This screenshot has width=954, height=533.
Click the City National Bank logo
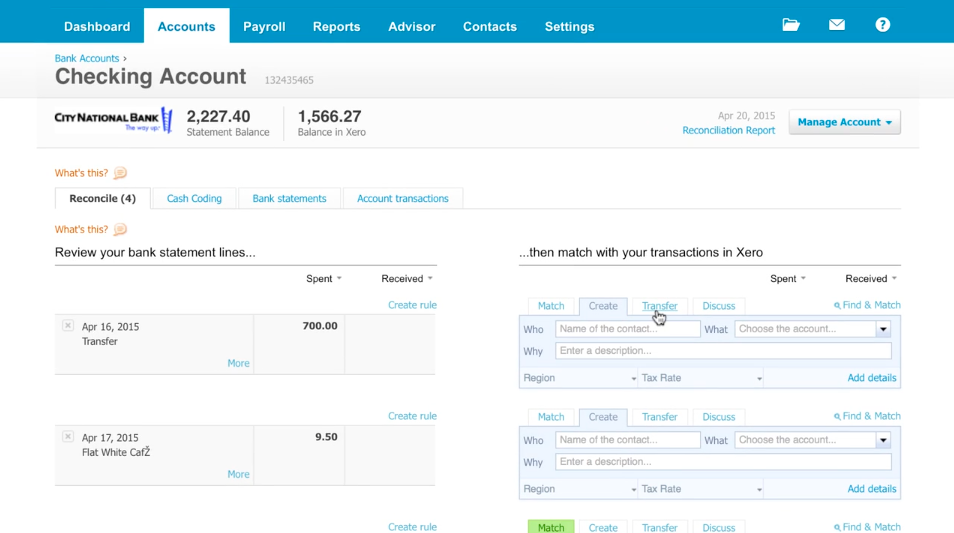(114, 120)
